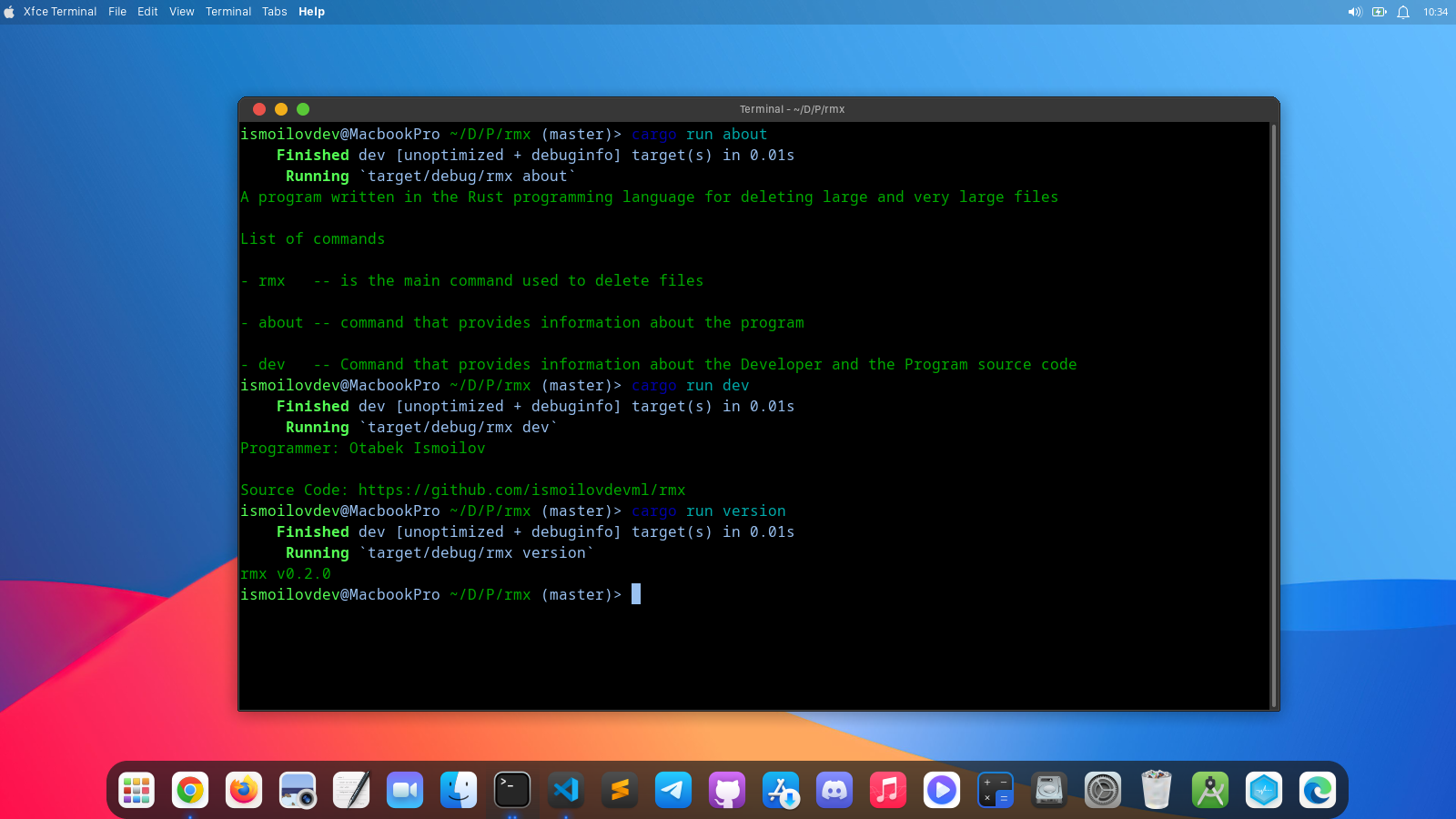Click the clock showing 10:34
The width and height of the screenshot is (1456, 819).
(x=1435, y=12)
